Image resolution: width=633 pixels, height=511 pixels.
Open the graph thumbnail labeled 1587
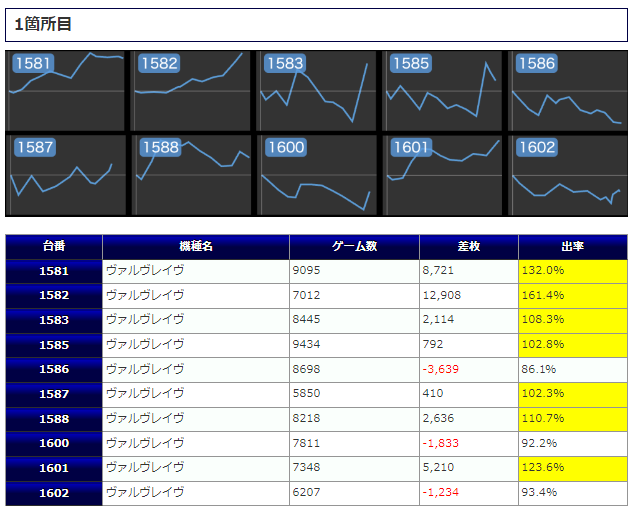coord(66,175)
